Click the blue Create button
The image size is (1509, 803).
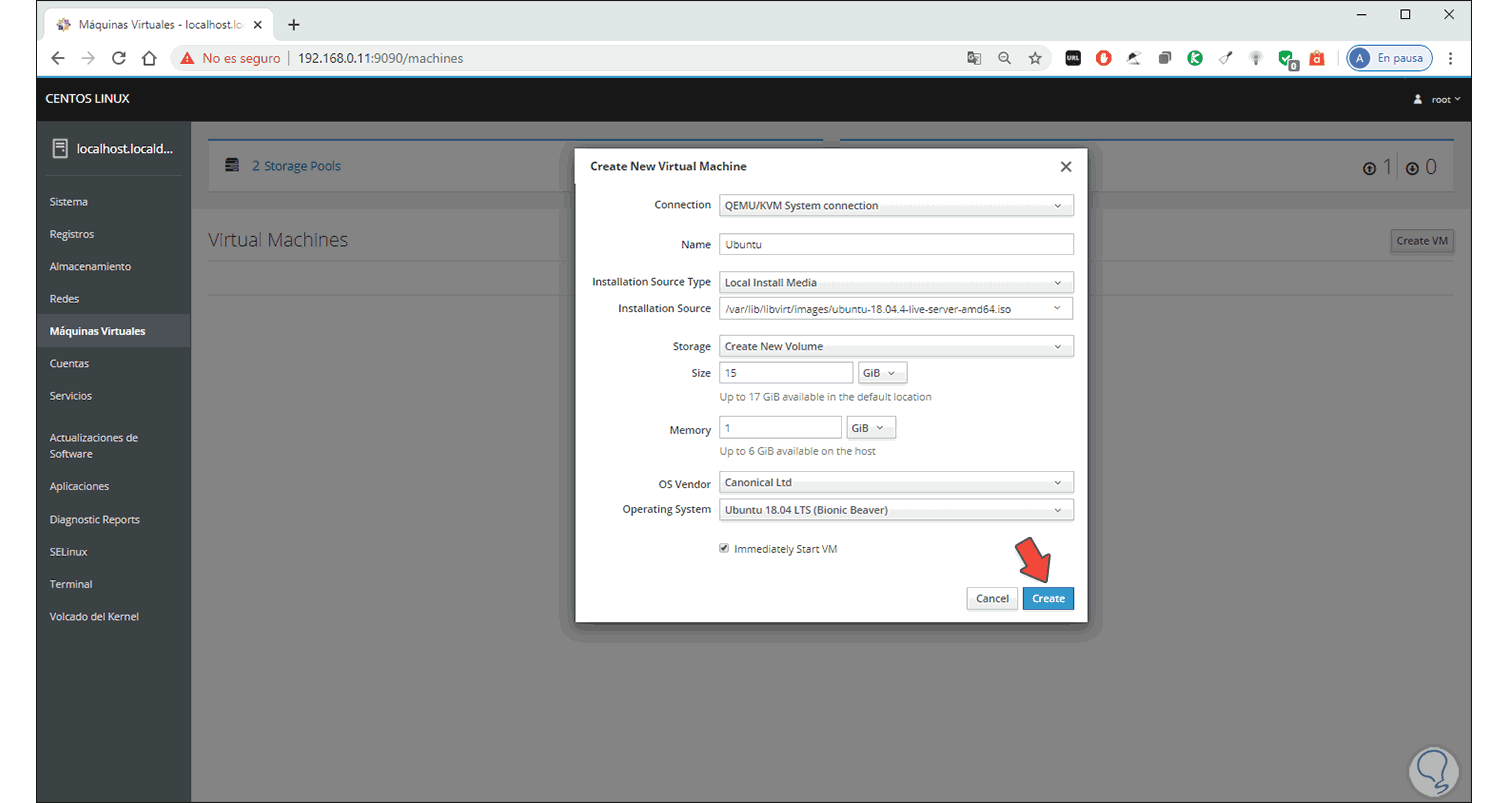[x=1048, y=598]
